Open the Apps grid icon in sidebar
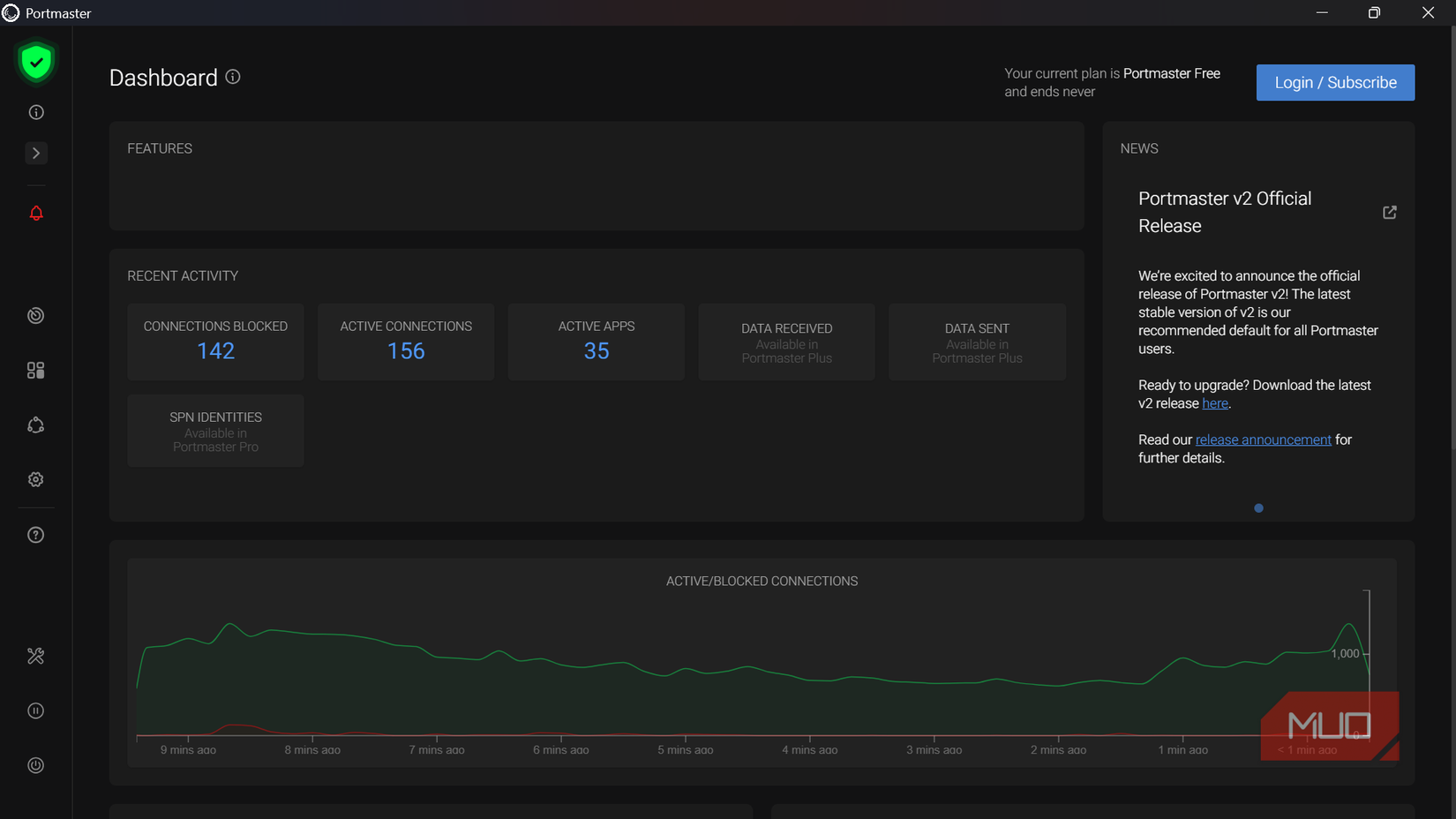 point(36,370)
